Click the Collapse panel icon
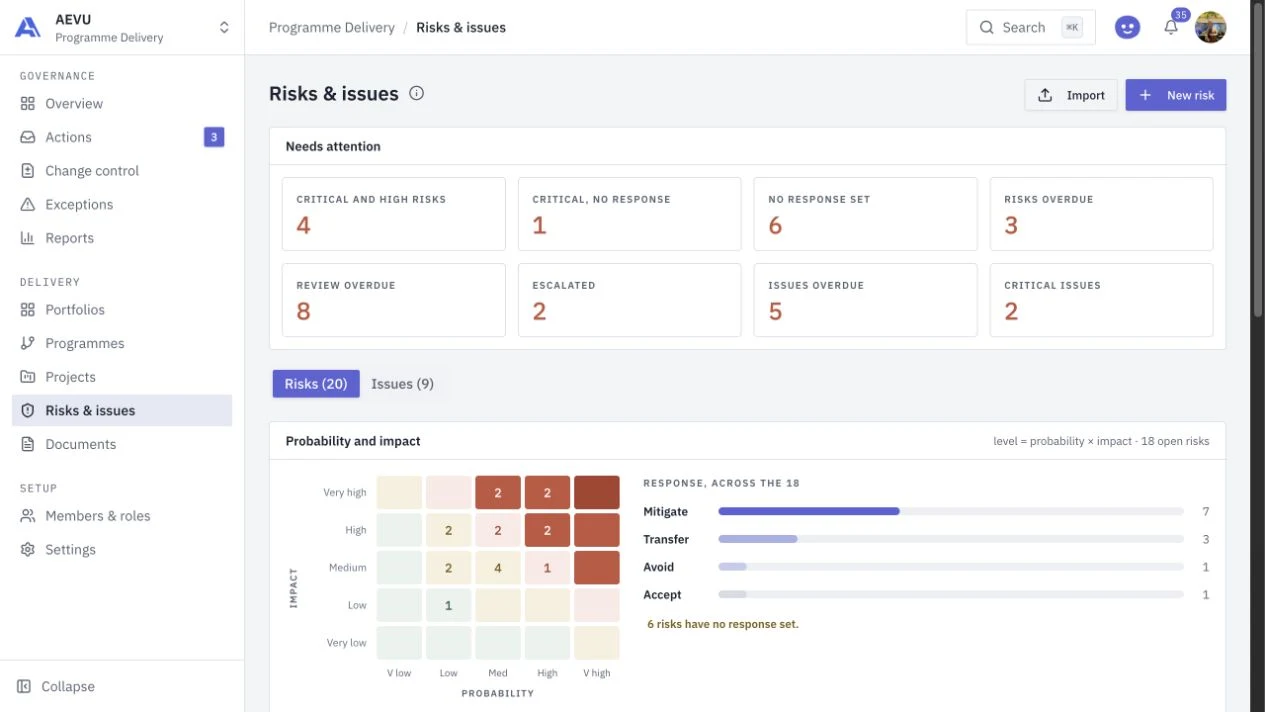Viewport: 1265px width, 712px height. point(24,687)
